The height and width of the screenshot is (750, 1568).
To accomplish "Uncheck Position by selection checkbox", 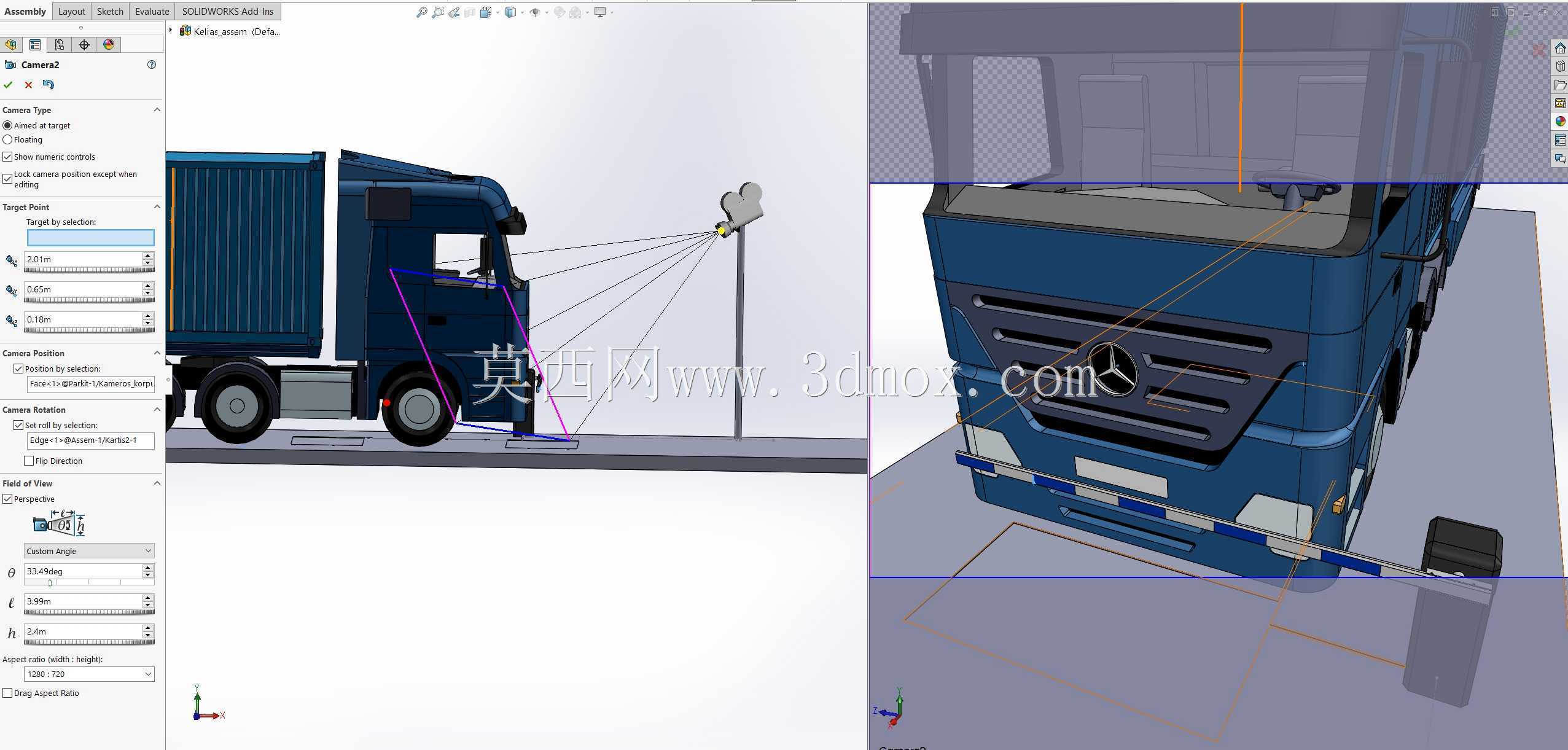I will click(x=18, y=369).
